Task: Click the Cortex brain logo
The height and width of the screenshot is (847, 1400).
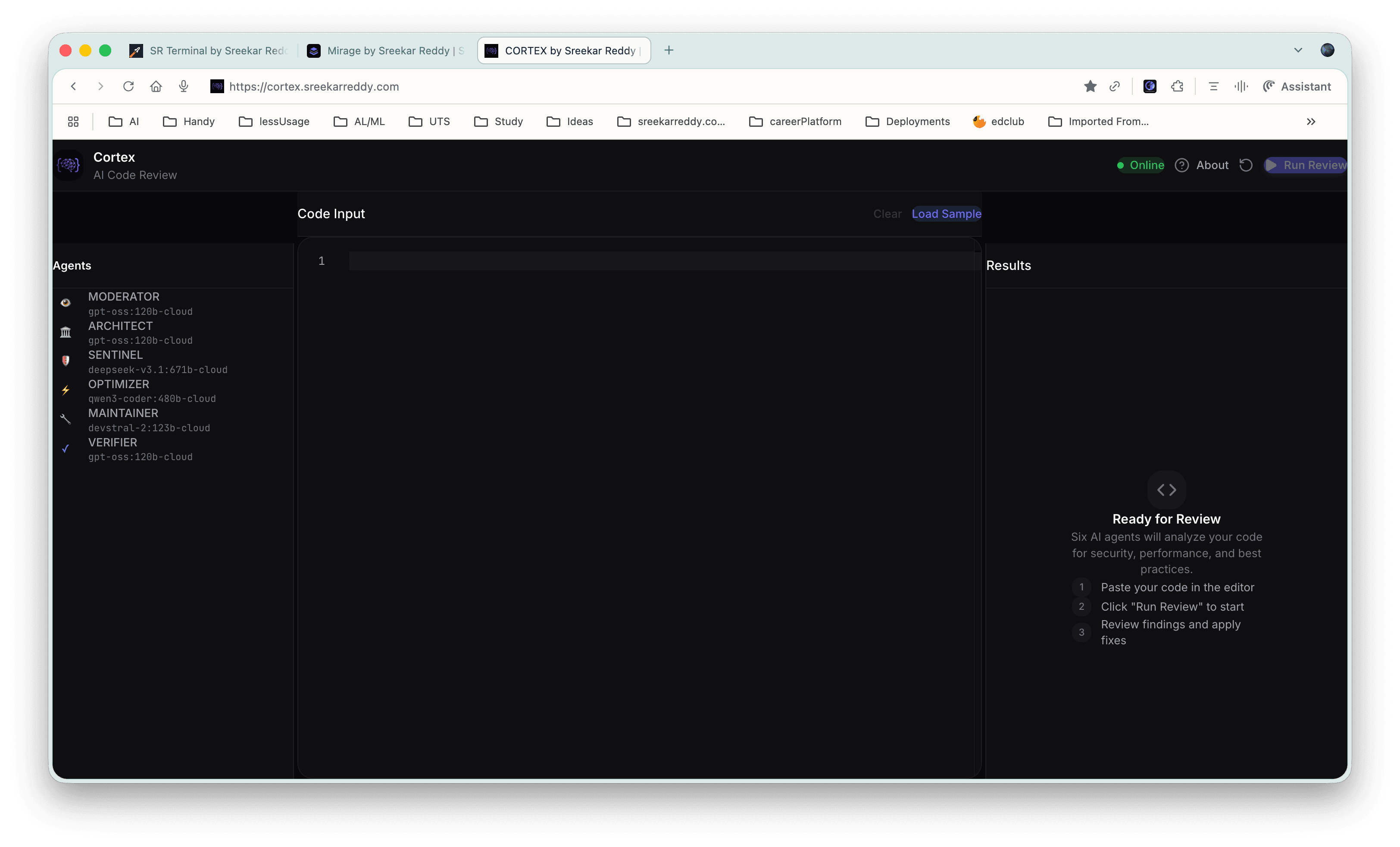Action: tap(68, 165)
